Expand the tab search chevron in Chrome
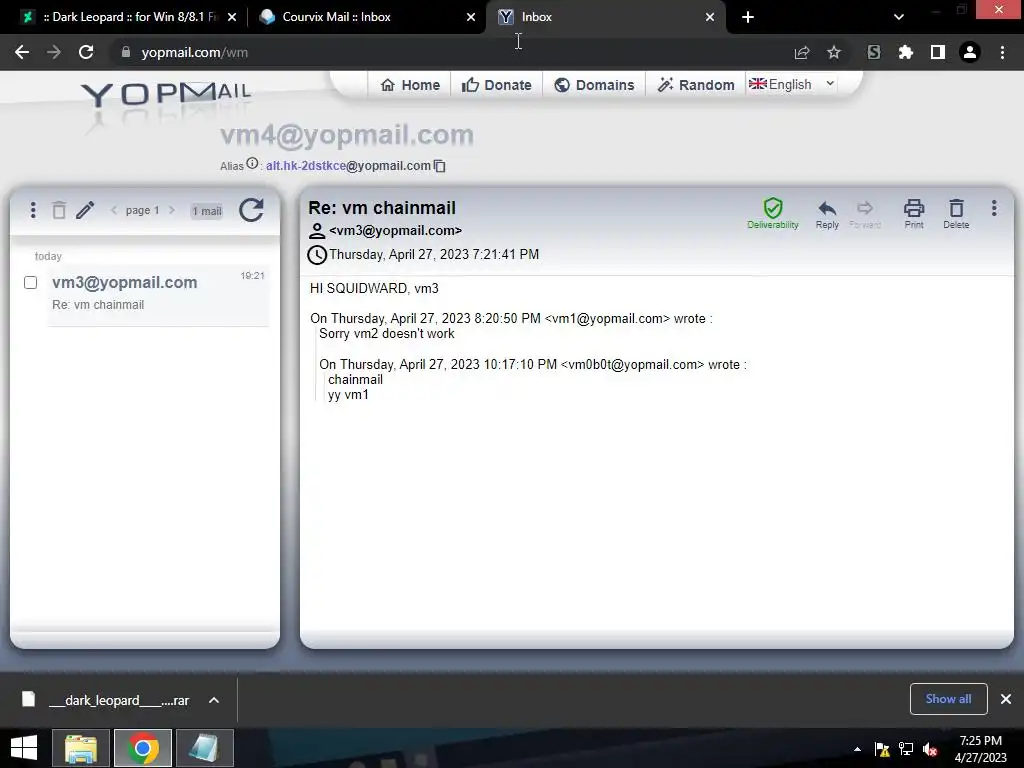The height and width of the screenshot is (768, 1024). [899, 17]
